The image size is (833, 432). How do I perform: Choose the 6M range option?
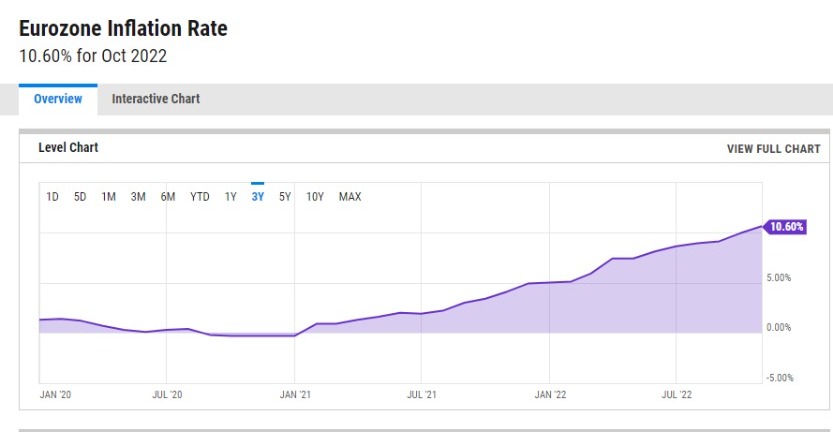[x=168, y=197]
